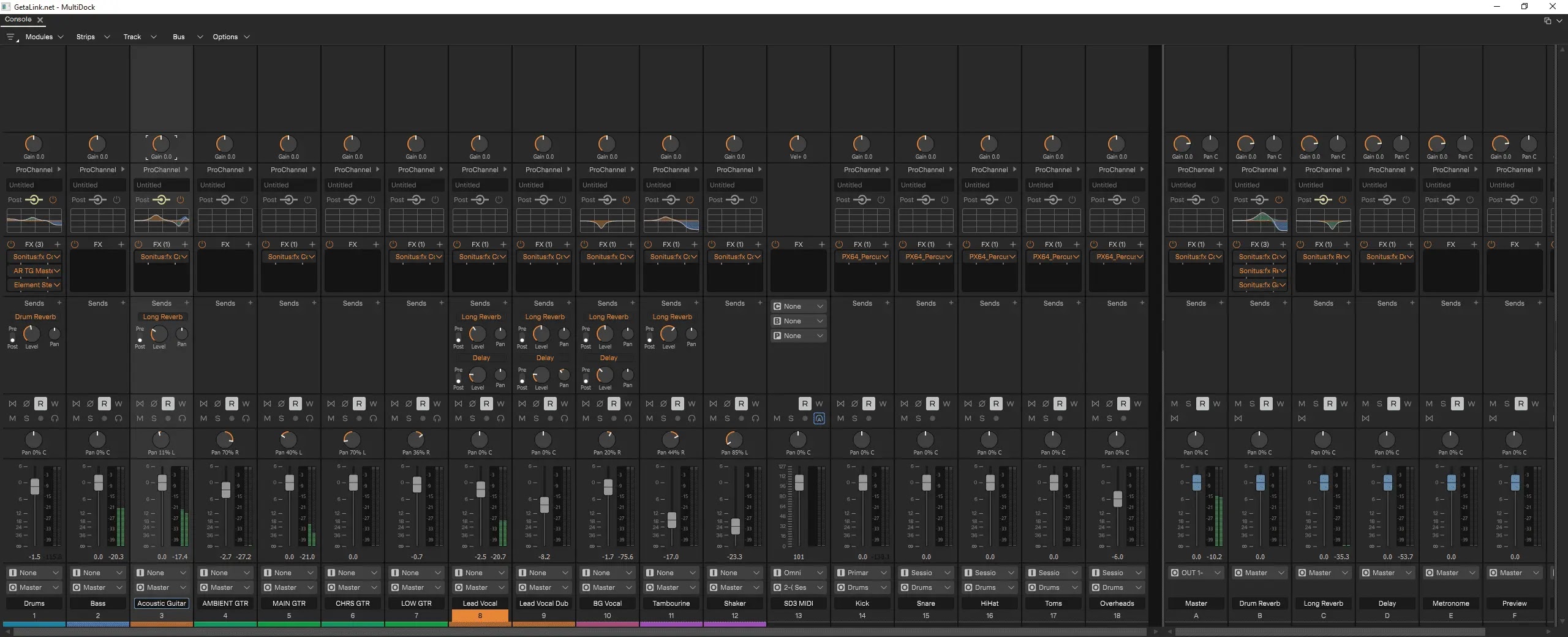This screenshot has height=637, width=1568.
Task: Adjust the Lead Vocal volume fader
Action: [481, 490]
